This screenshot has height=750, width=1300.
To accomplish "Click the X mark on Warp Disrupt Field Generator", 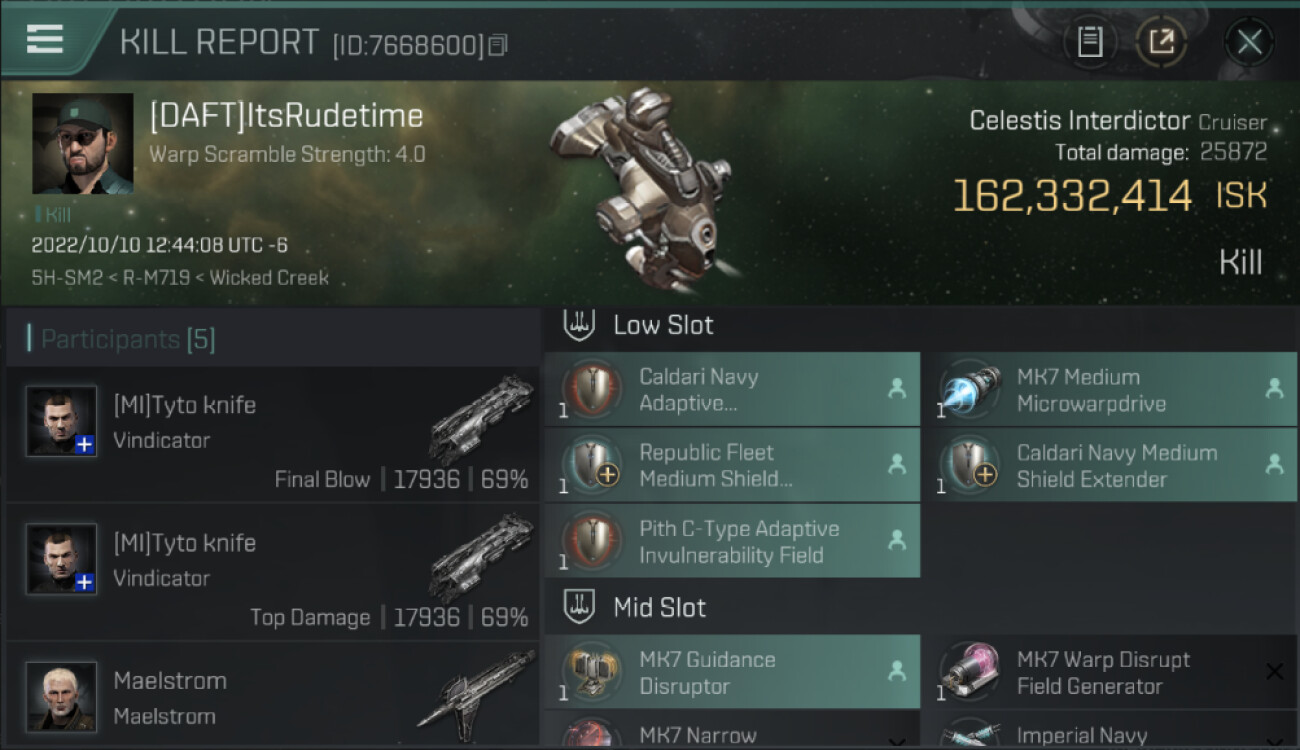I will (x=1274, y=672).
